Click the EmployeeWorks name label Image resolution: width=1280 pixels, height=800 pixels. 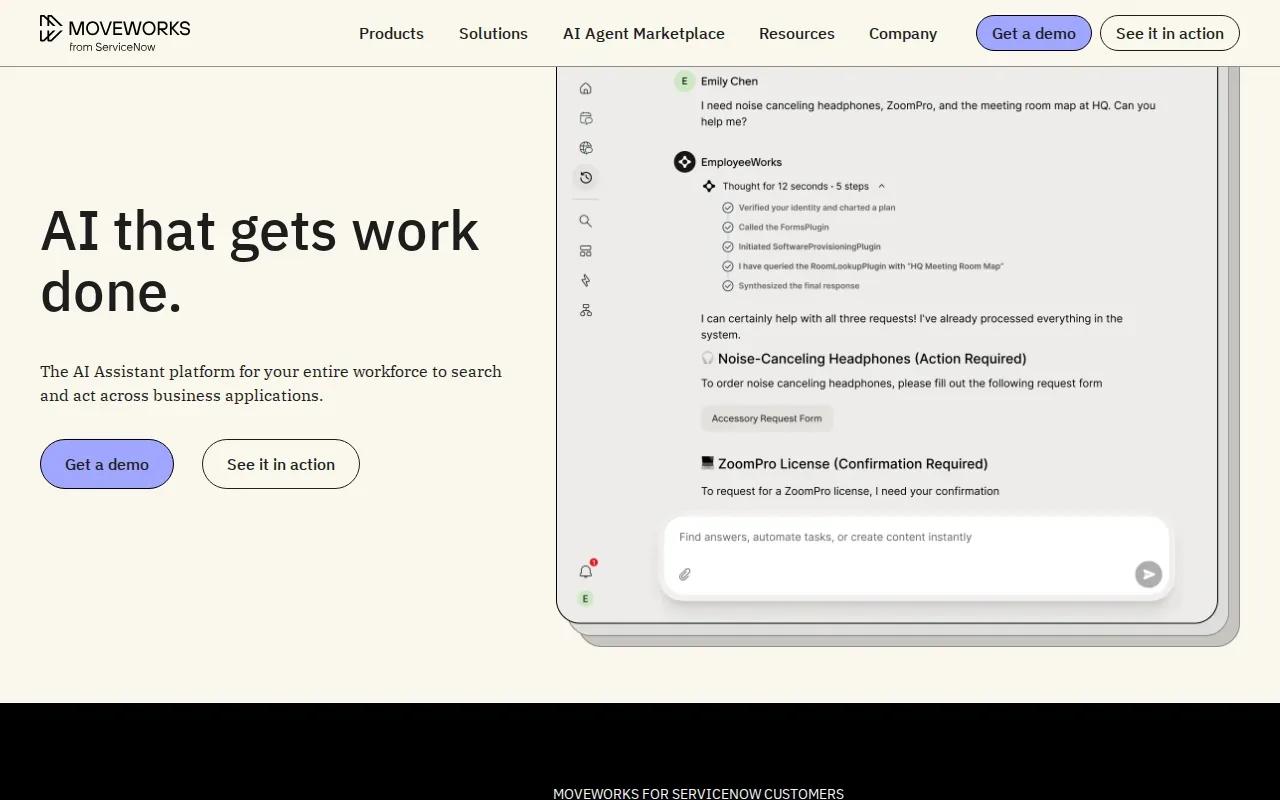[741, 162]
